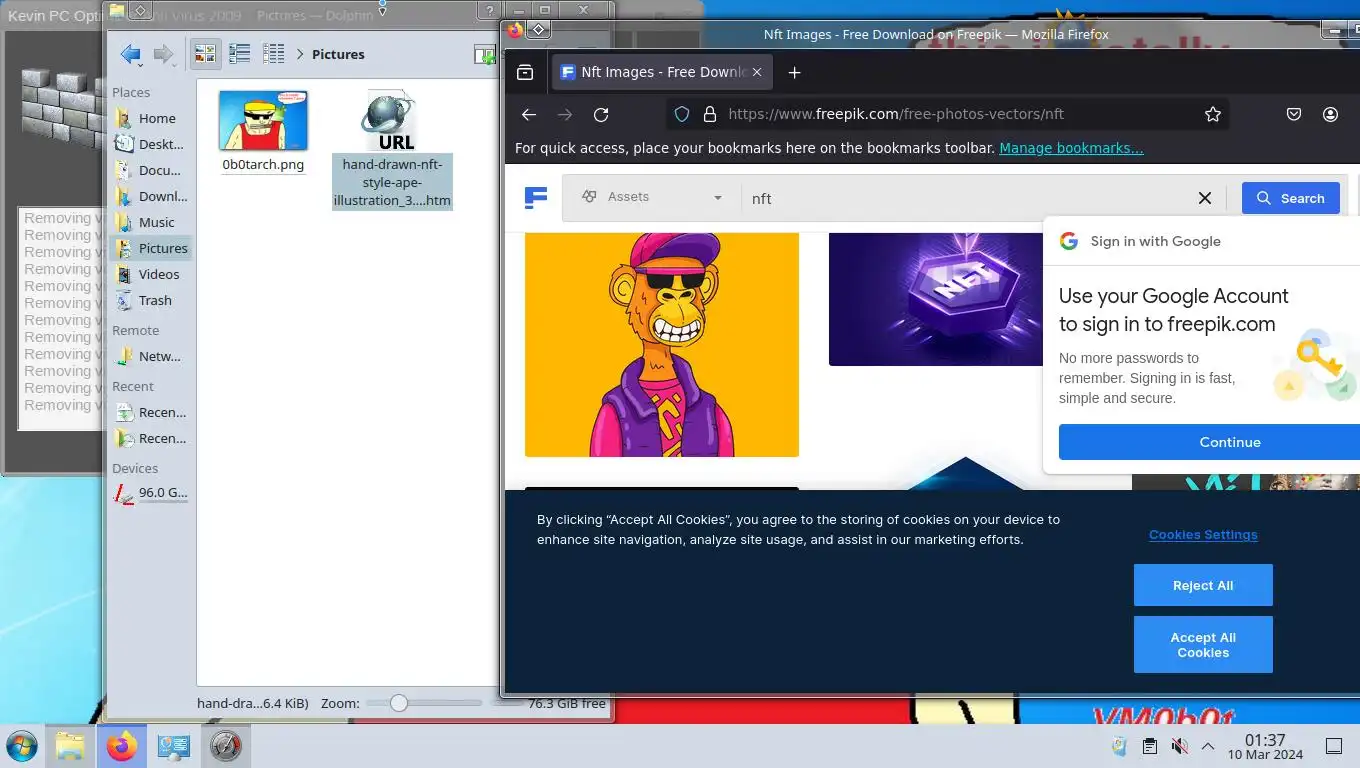This screenshot has height=768, width=1360.
Task: Open the Desktop place in Dolphin
Action: point(150,144)
